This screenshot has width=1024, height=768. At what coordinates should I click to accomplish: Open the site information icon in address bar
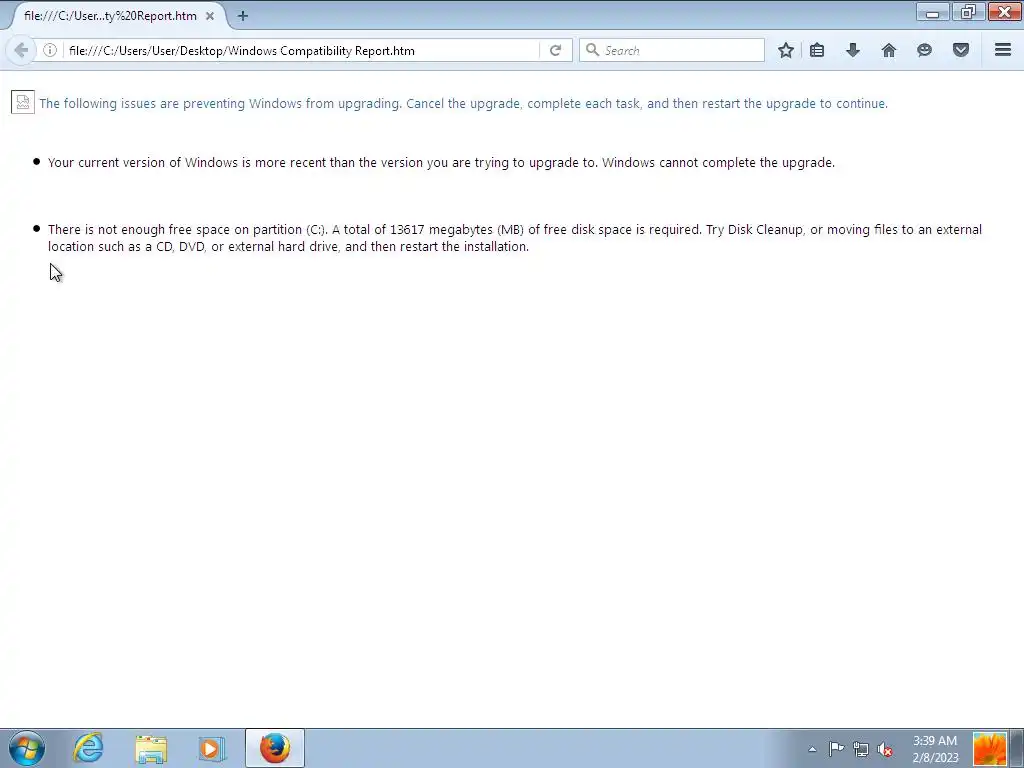pyautogui.click(x=50, y=50)
